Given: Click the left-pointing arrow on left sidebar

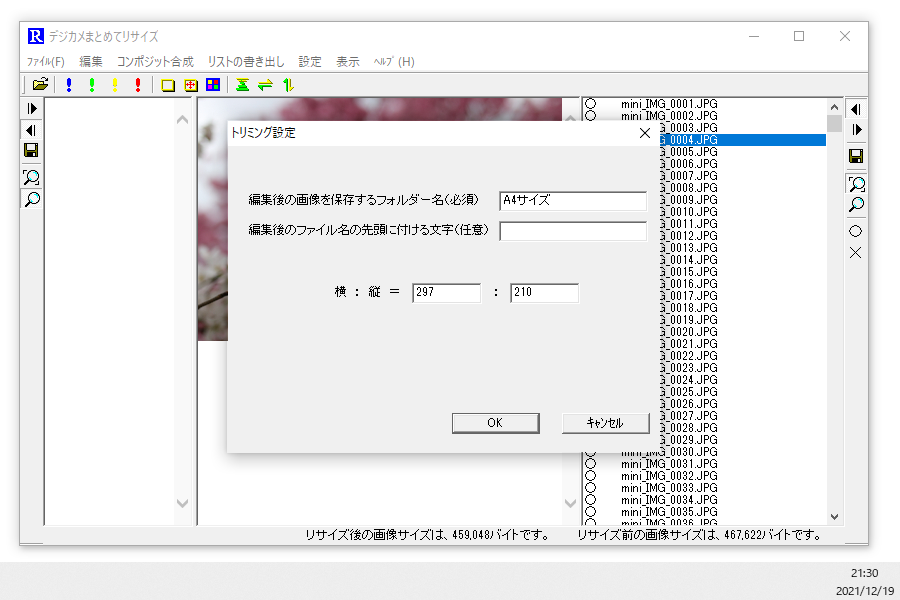Looking at the screenshot, I should (x=32, y=130).
